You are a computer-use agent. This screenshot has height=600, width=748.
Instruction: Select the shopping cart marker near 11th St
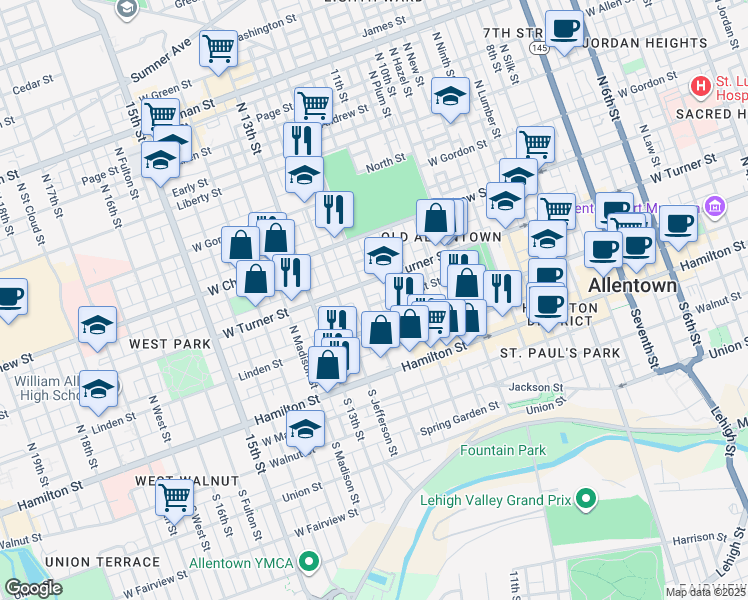313,104
